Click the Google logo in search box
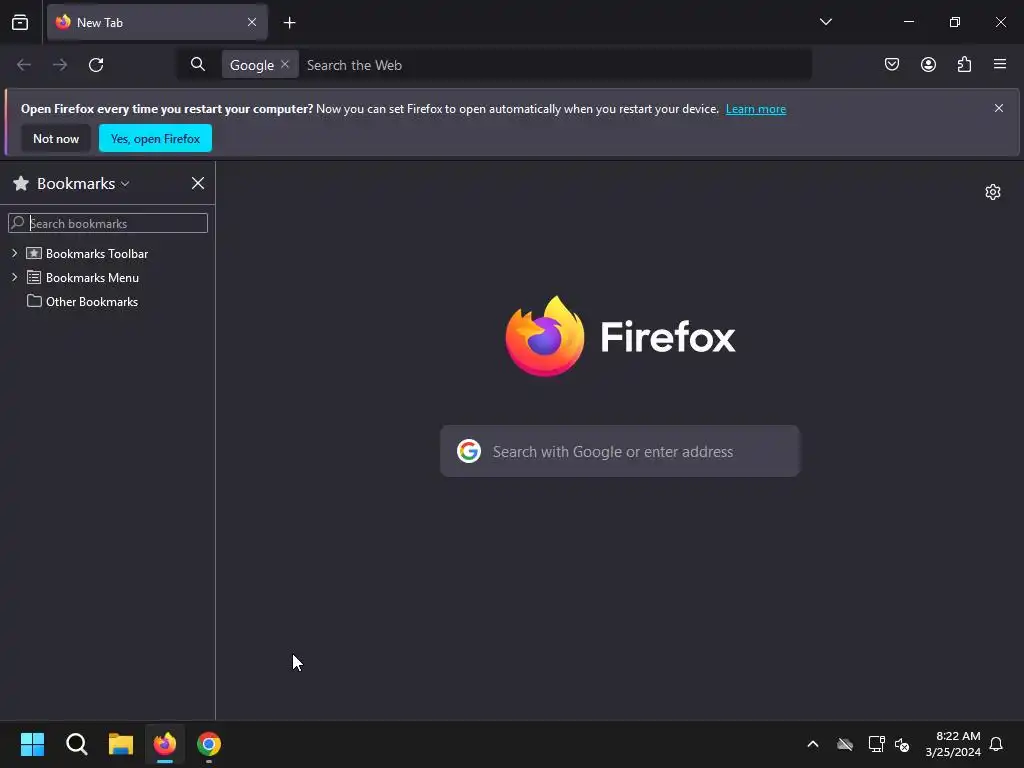Image resolution: width=1024 pixels, height=768 pixels. point(469,451)
